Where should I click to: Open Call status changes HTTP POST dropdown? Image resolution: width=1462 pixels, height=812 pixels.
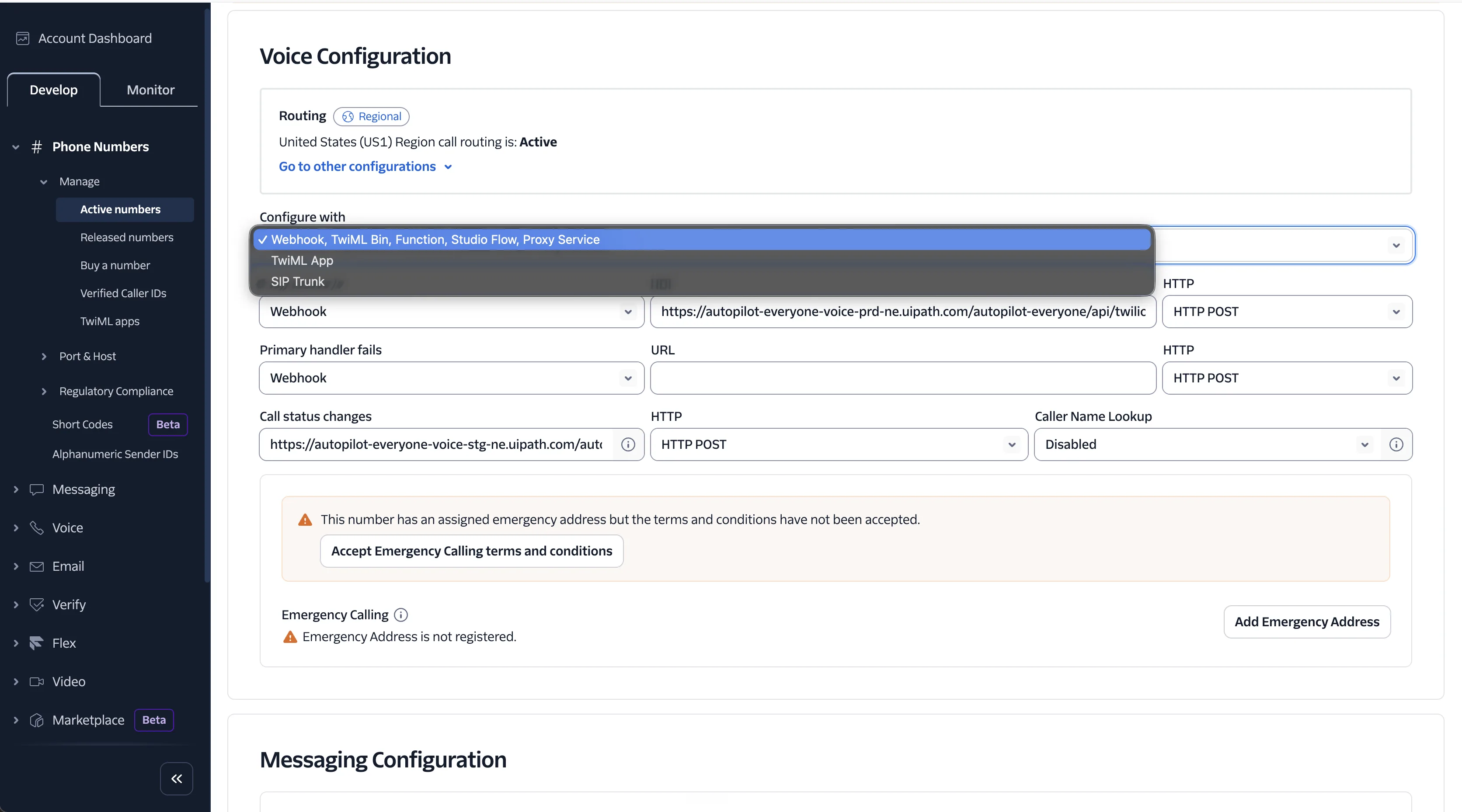(839, 444)
